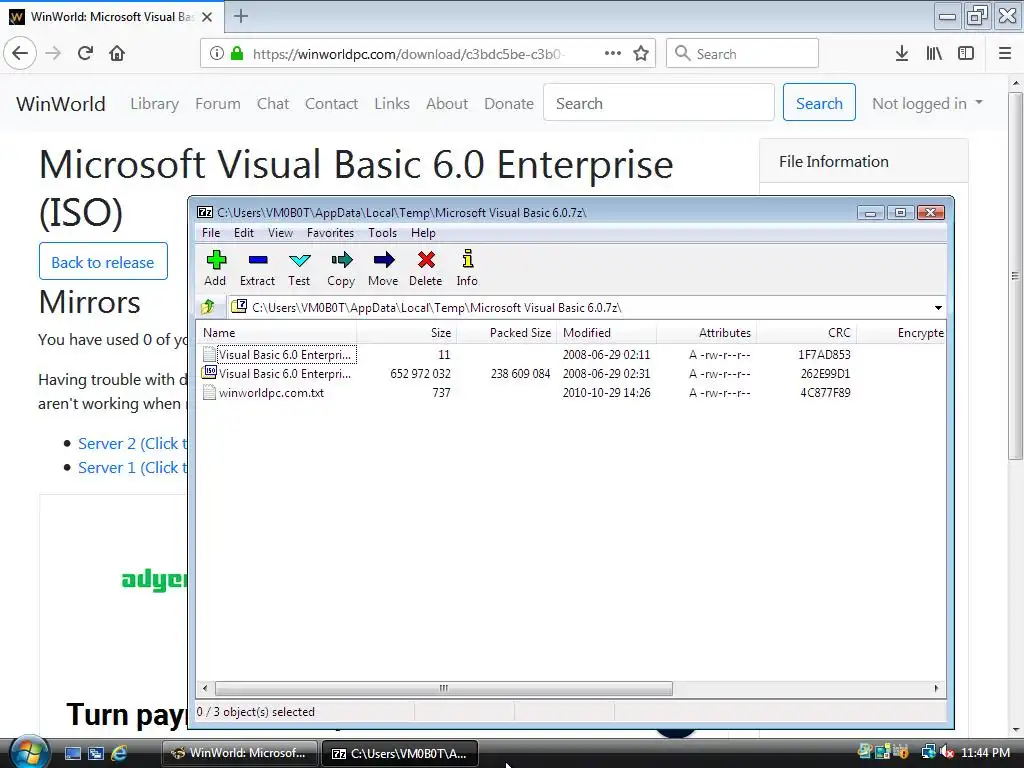Open the About nav link
Viewport: 1024px width, 768px height.
coord(447,103)
